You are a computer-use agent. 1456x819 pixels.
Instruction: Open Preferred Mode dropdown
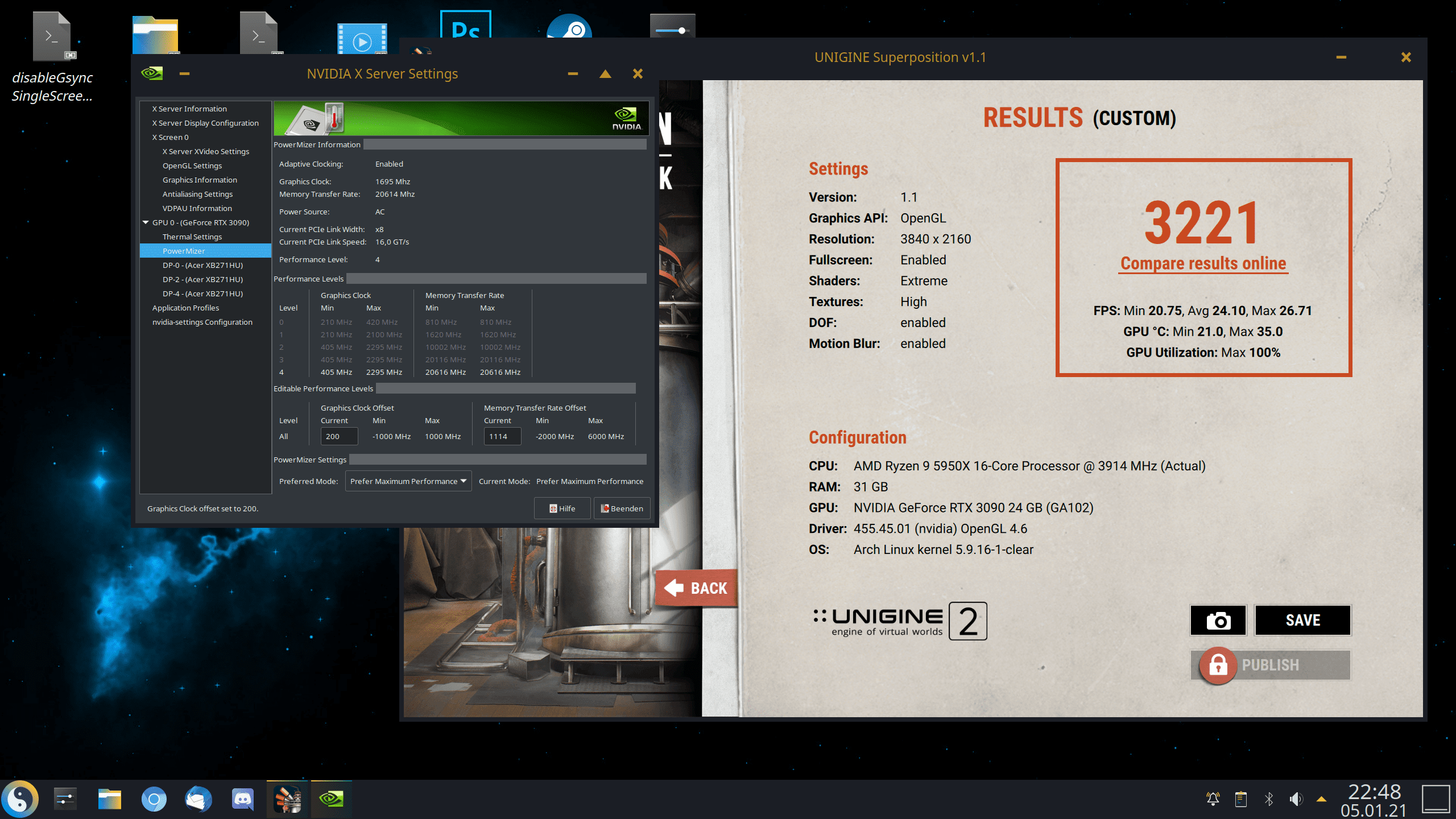408,481
